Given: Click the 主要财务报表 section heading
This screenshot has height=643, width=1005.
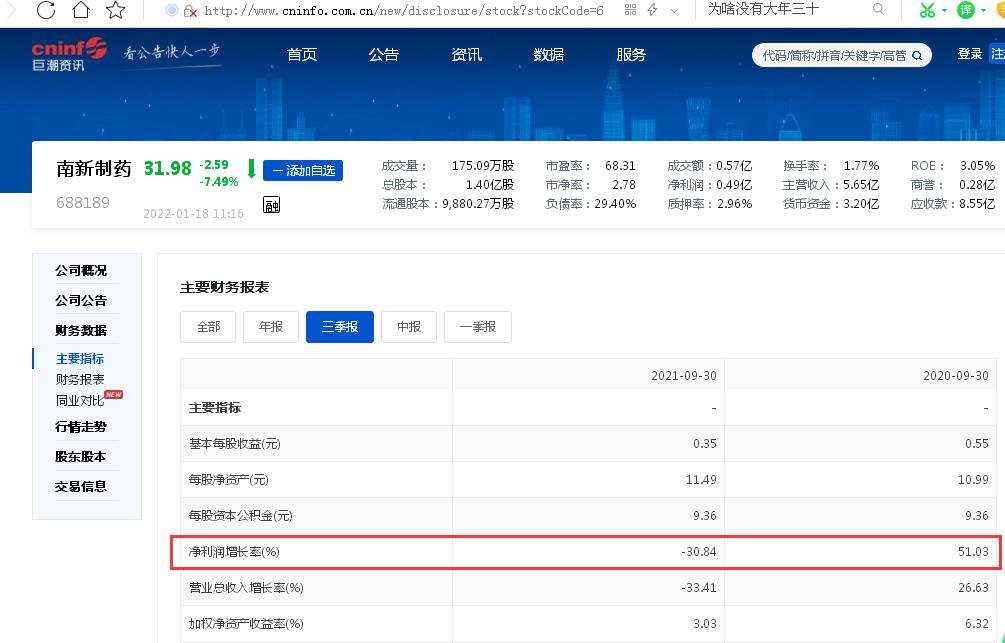Looking at the screenshot, I should (224, 287).
